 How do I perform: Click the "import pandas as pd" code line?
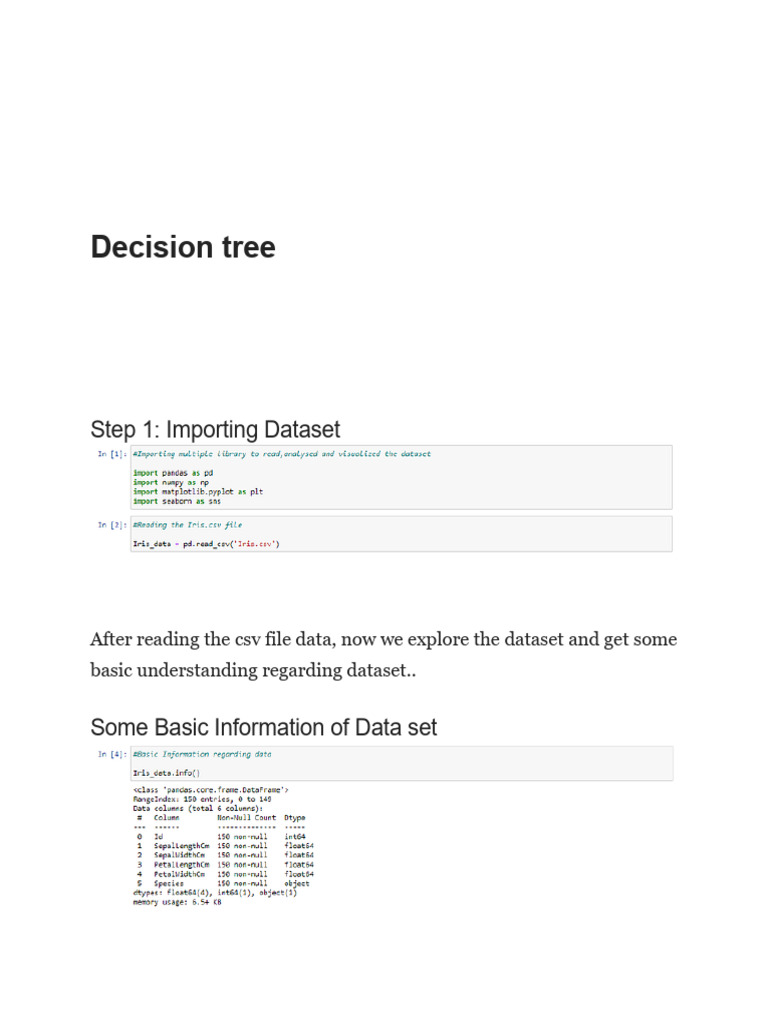coord(173,472)
